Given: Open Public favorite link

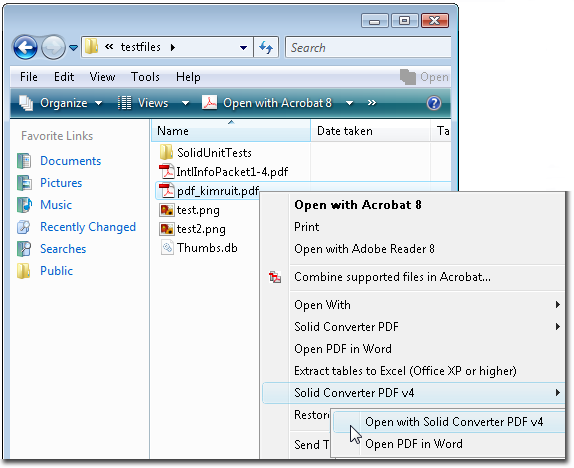Looking at the screenshot, I should pos(56,271).
